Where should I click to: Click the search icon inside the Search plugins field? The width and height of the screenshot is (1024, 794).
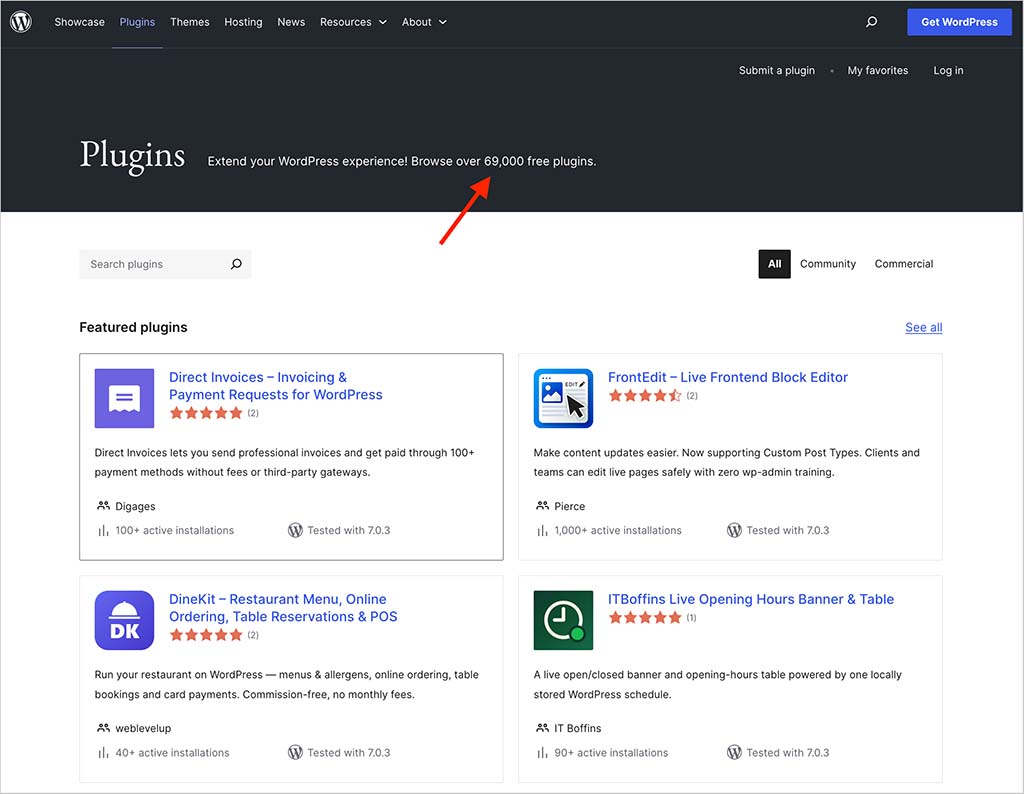point(236,264)
